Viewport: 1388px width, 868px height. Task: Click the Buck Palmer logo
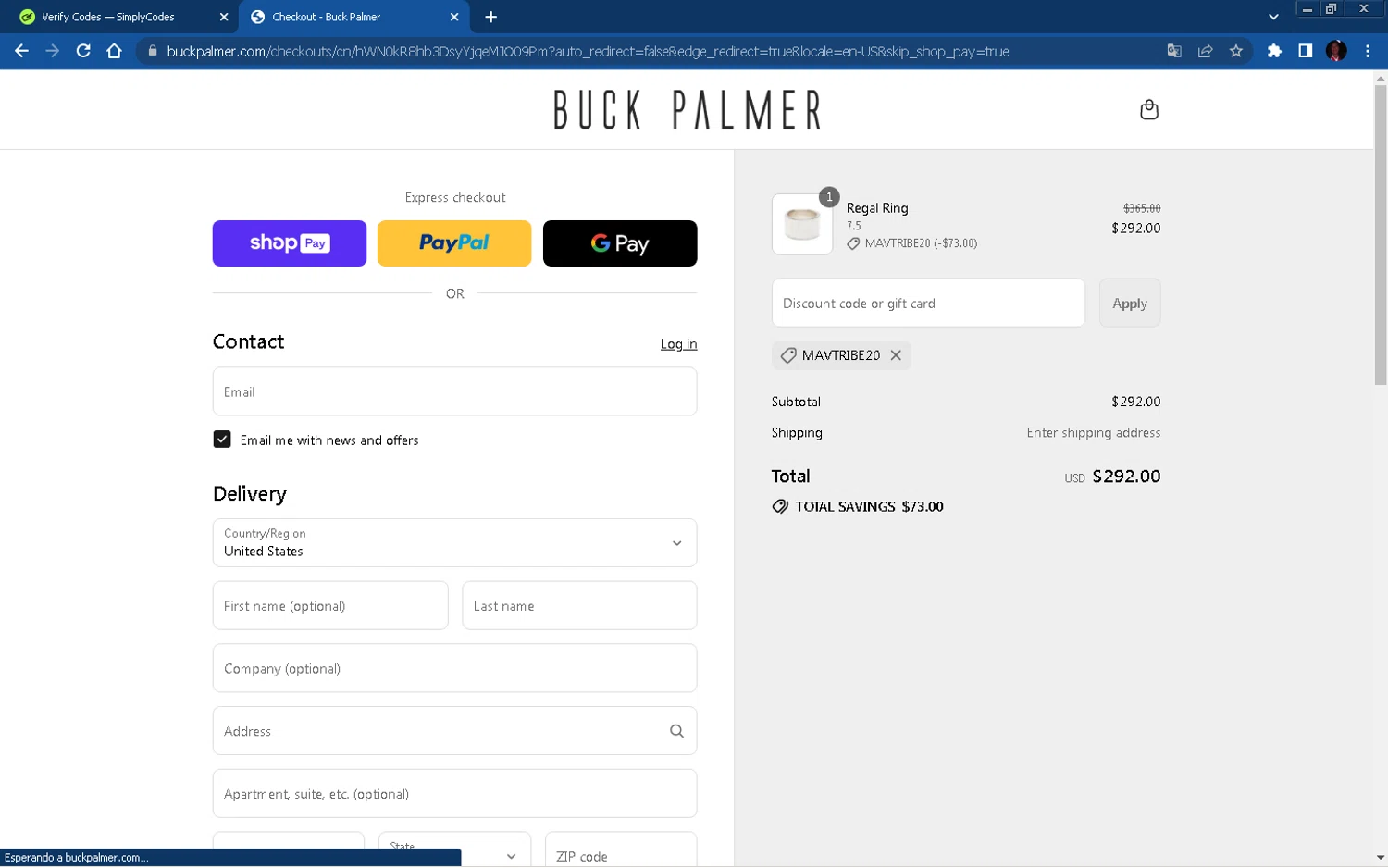[x=687, y=110]
